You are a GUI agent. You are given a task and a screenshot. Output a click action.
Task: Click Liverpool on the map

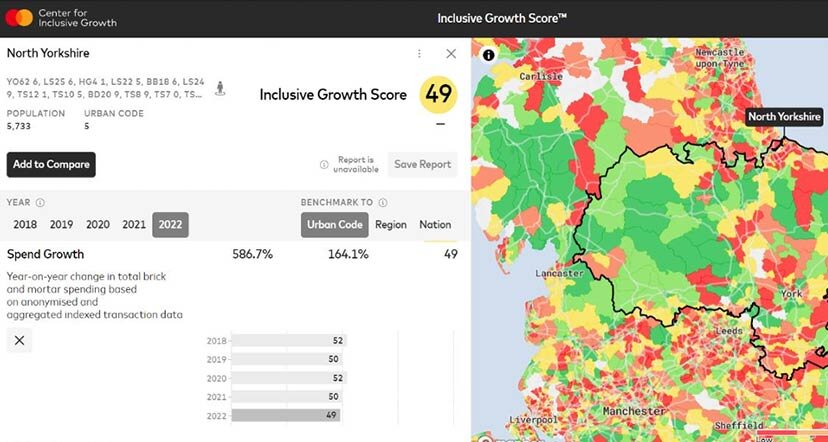point(533,420)
